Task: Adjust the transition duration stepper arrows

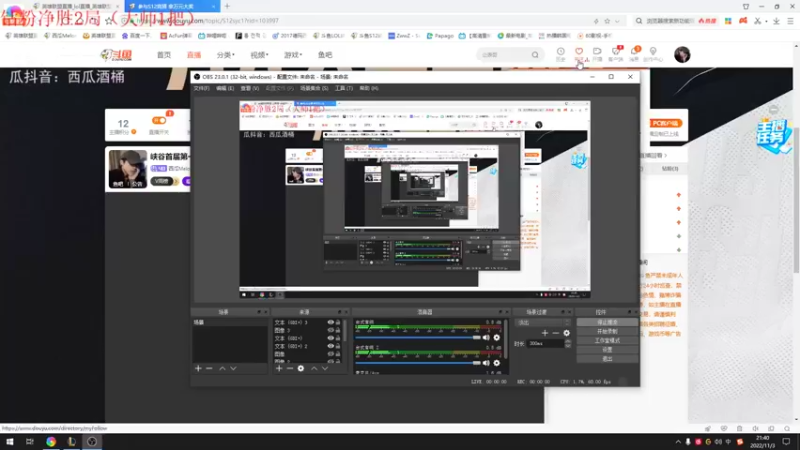Action: [568, 344]
